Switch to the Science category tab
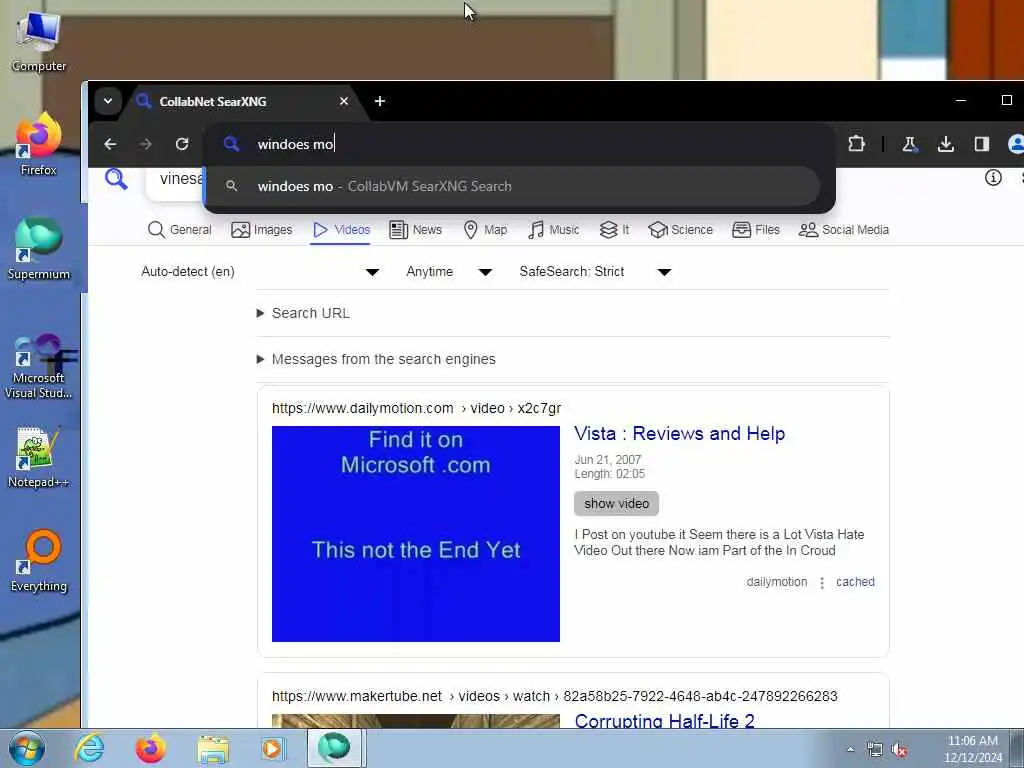The height and width of the screenshot is (768, 1024). (680, 230)
